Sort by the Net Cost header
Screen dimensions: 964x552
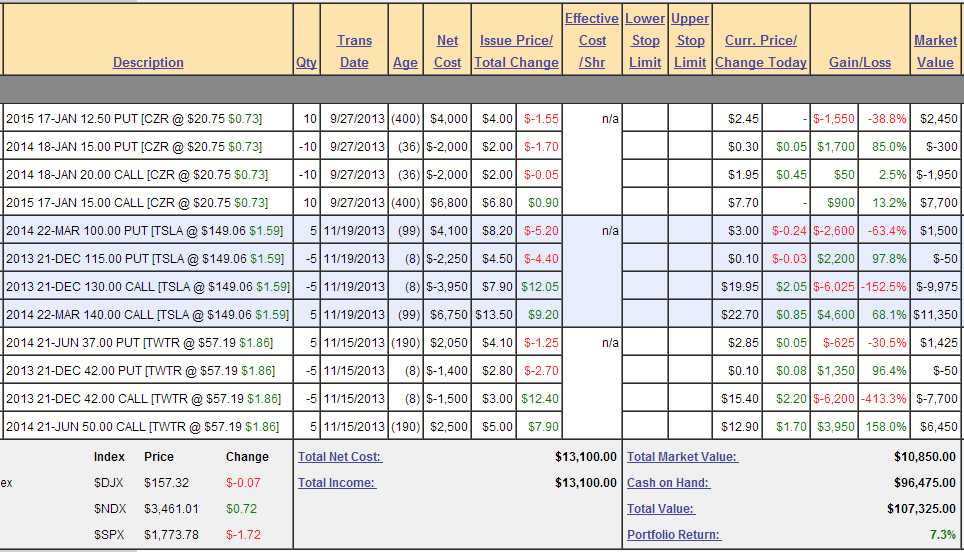coord(447,51)
